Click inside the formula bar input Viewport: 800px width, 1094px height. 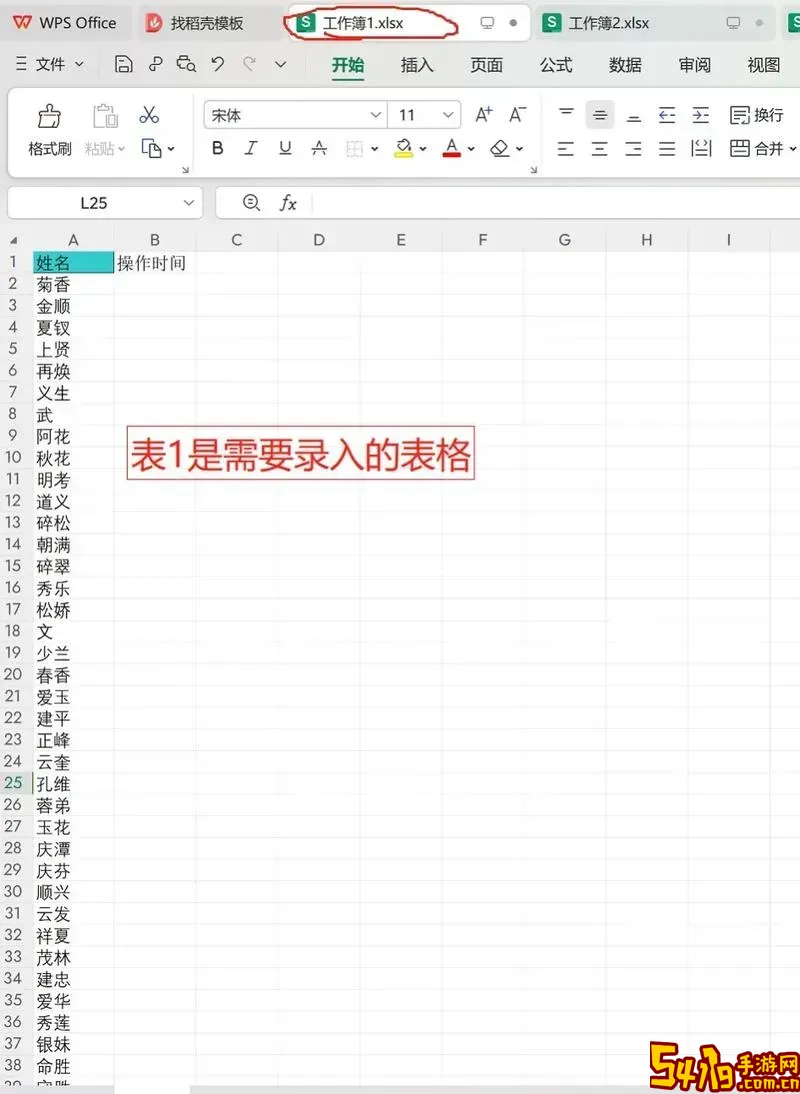point(555,203)
